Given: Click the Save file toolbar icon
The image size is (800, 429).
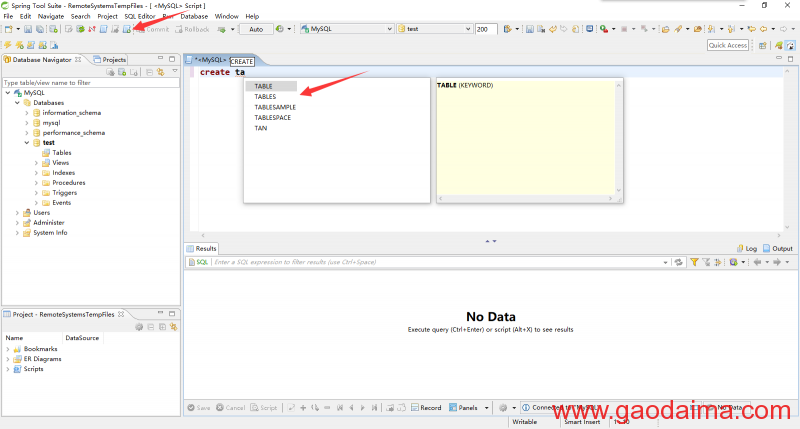Looking at the screenshot, I should tap(28, 29).
